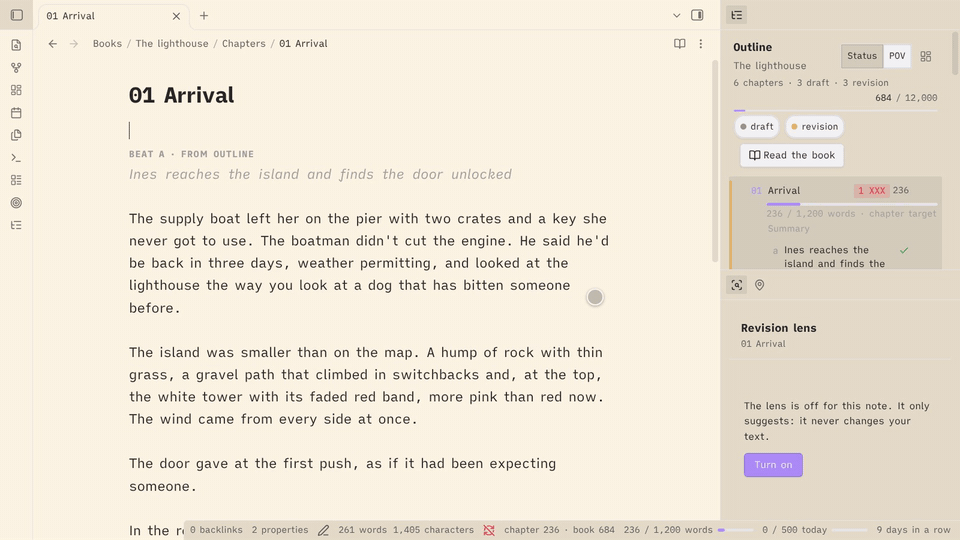Go to The lighthouse breadcrumb folder

[172, 43]
